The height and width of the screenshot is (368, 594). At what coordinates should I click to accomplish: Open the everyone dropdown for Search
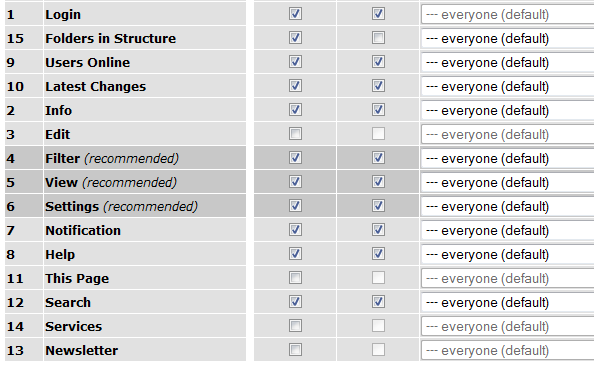pyautogui.click(x=508, y=302)
